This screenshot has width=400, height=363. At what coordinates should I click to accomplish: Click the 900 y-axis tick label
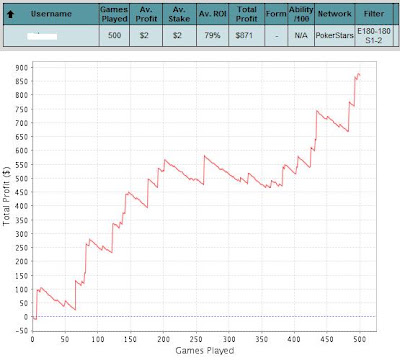click(22, 67)
